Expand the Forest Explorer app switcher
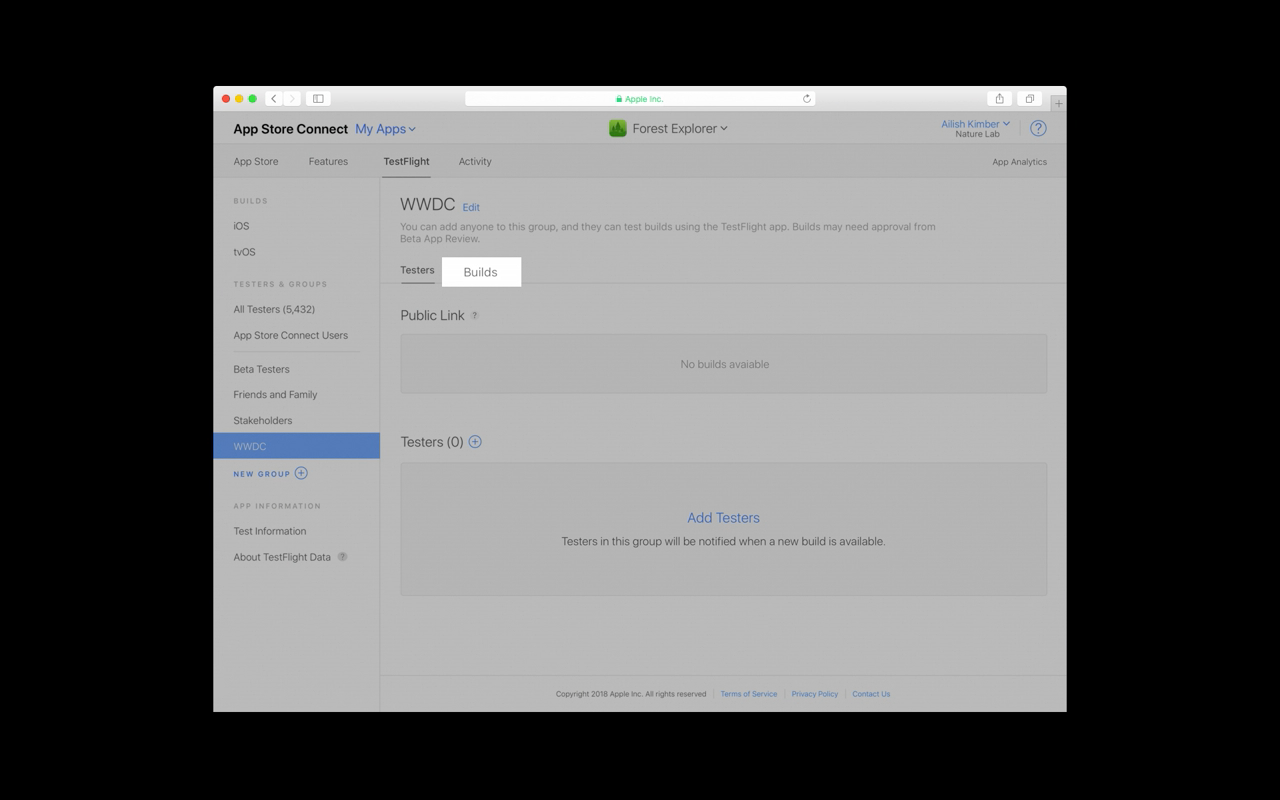Image resolution: width=1280 pixels, height=800 pixels. click(x=680, y=128)
